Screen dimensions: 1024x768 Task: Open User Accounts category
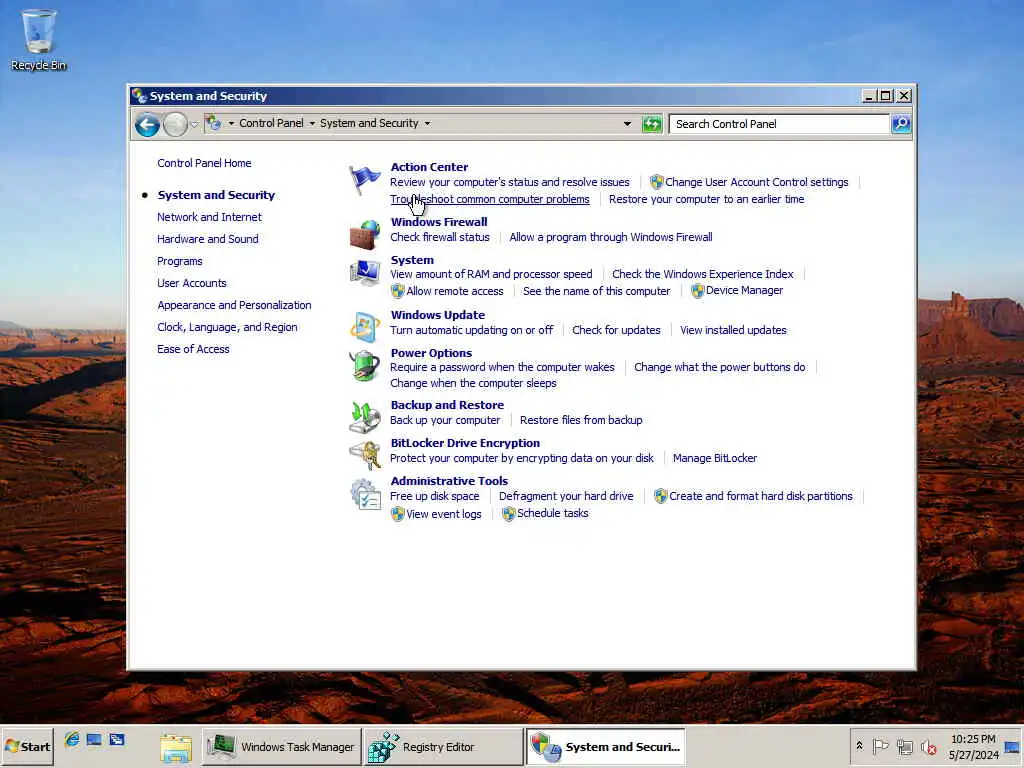point(191,283)
